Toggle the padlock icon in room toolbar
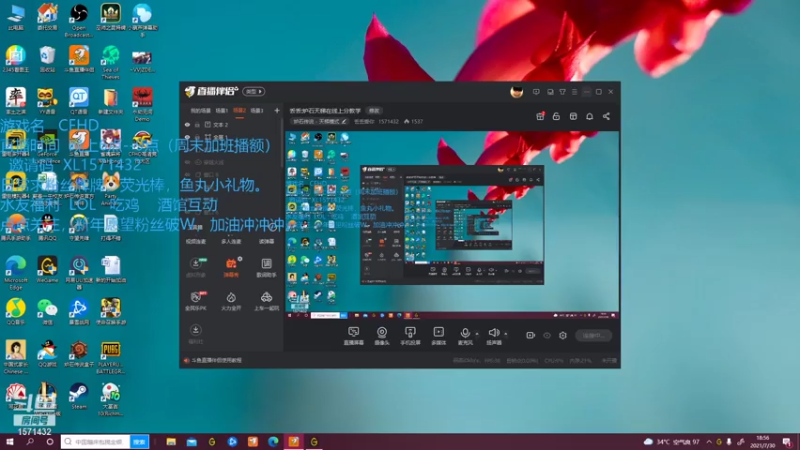The image size is (800, 450). (556, 116)
